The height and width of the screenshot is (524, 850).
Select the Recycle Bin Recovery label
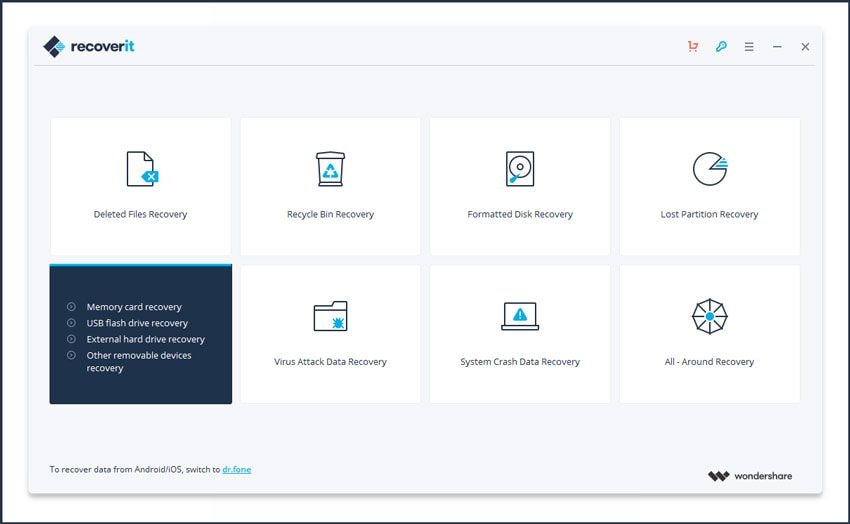coord(330,214)
